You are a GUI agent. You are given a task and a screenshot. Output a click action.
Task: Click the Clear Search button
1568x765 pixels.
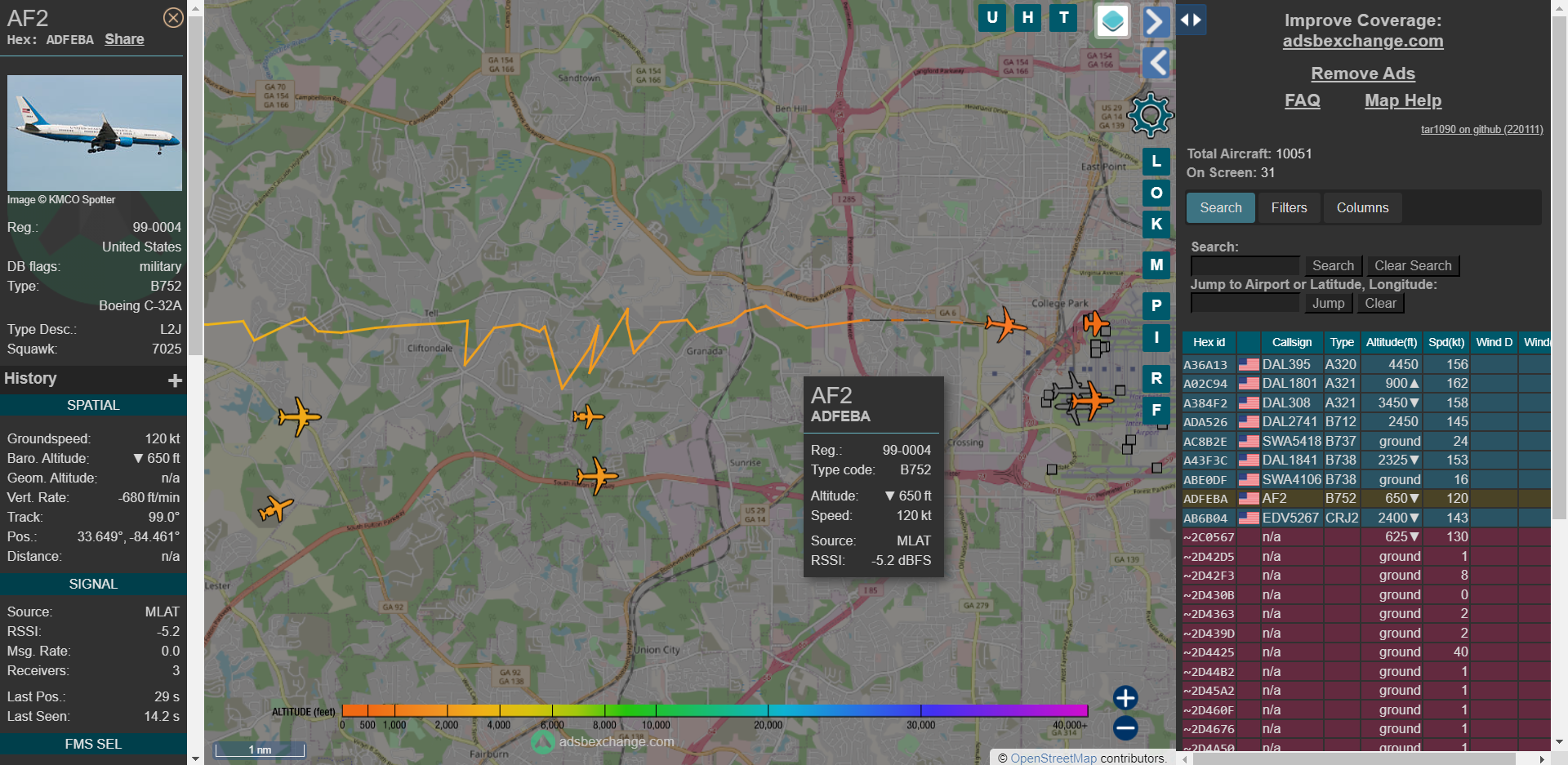pos(1413,265)
